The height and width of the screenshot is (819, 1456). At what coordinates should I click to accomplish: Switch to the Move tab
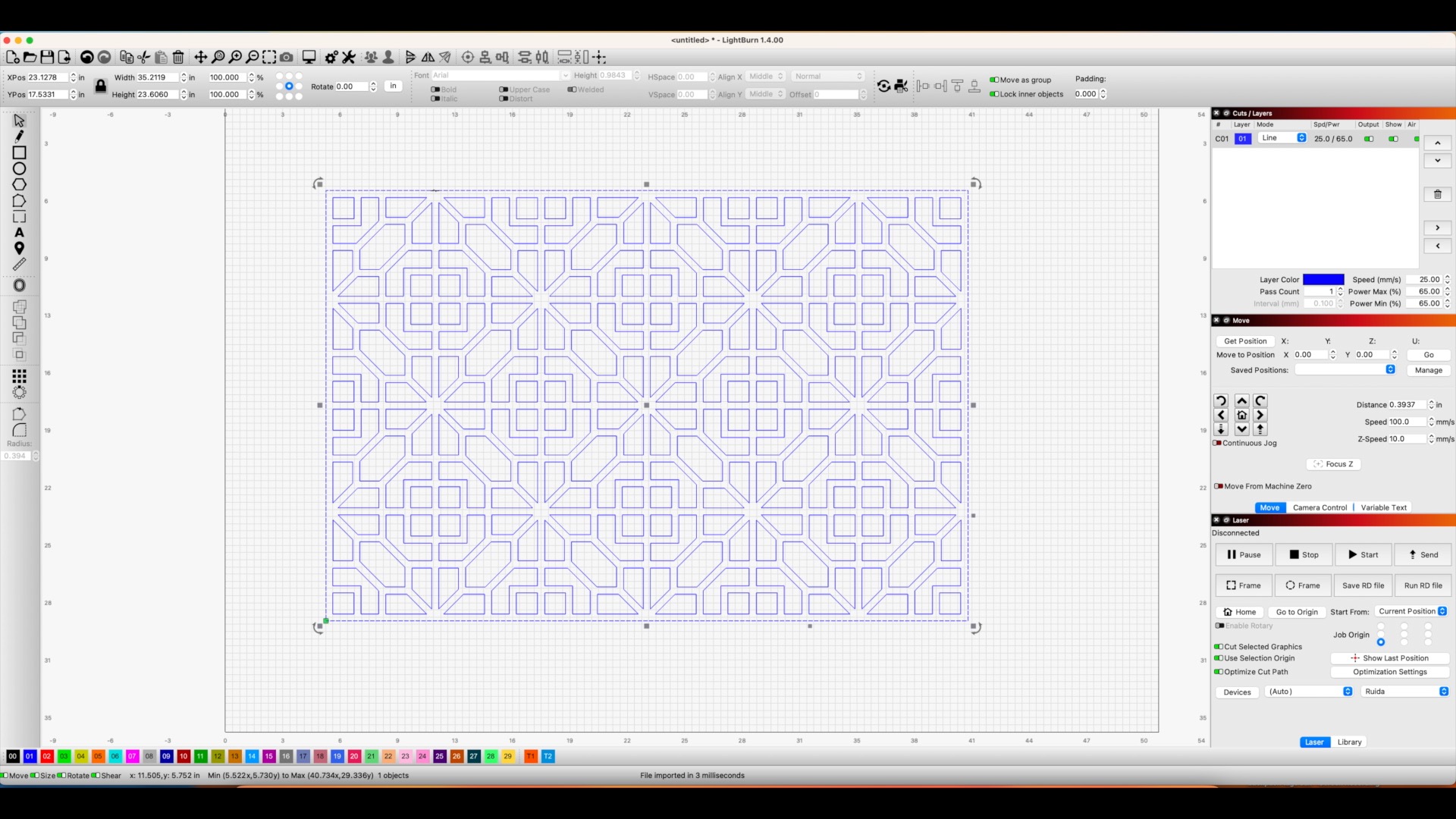click(1269, 507)
